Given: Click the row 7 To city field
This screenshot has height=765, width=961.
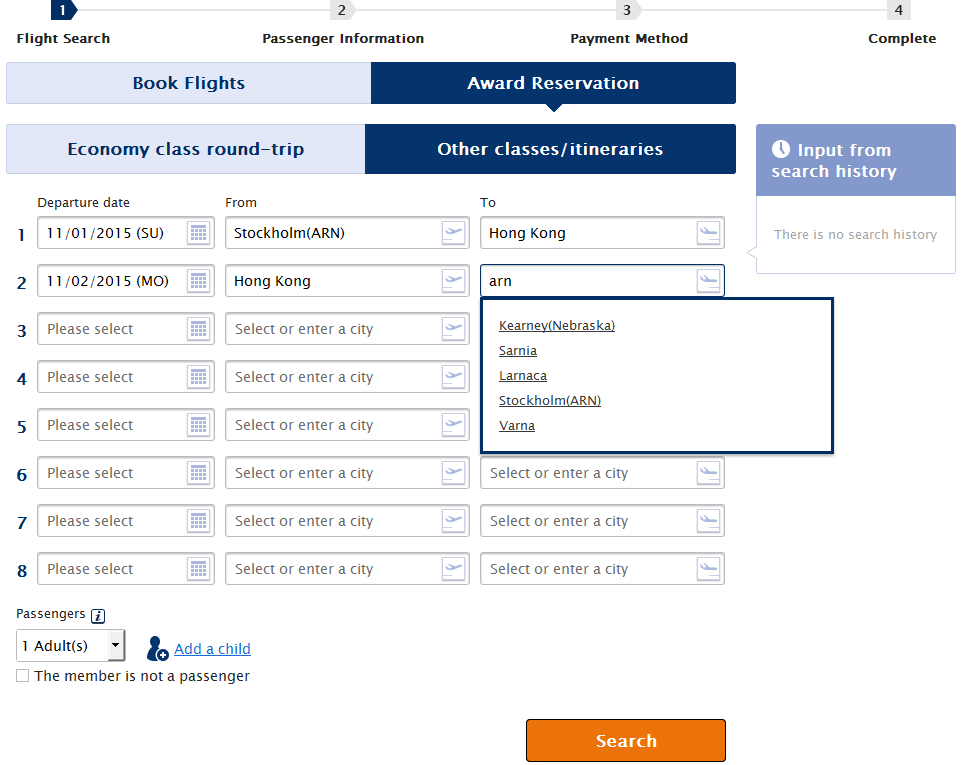Looking at the screenshot, I should pyautogui.click(x=587, y=521).
